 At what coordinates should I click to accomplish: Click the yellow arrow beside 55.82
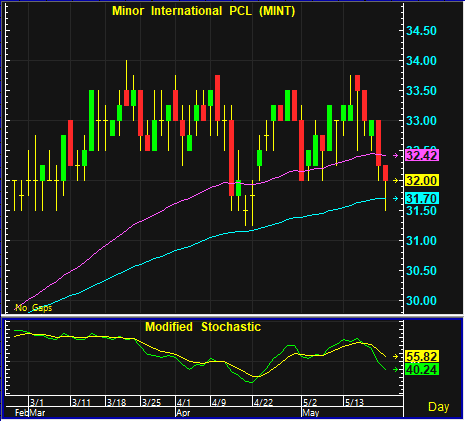click(x=396, y=357)
